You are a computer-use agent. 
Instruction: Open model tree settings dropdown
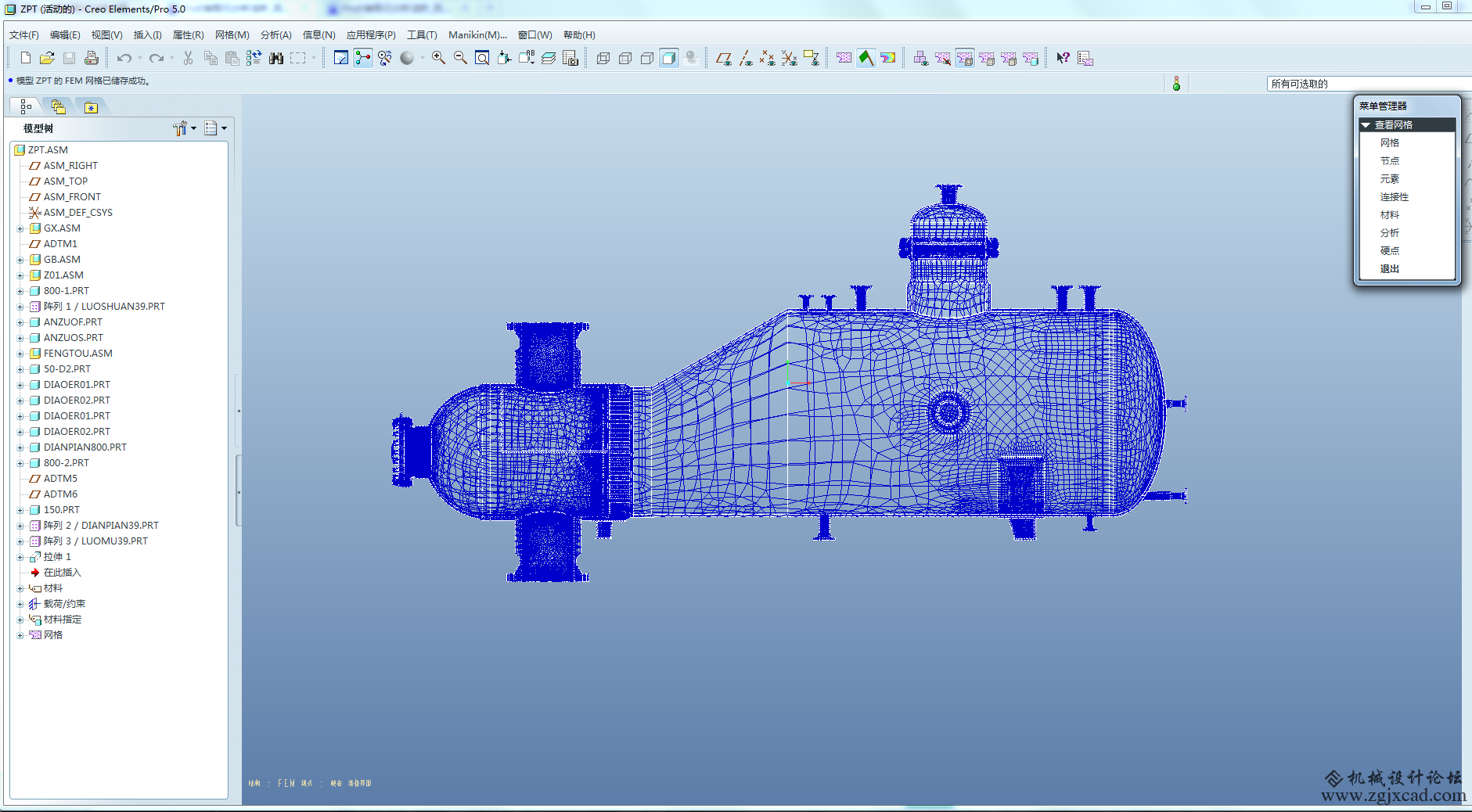185,128
